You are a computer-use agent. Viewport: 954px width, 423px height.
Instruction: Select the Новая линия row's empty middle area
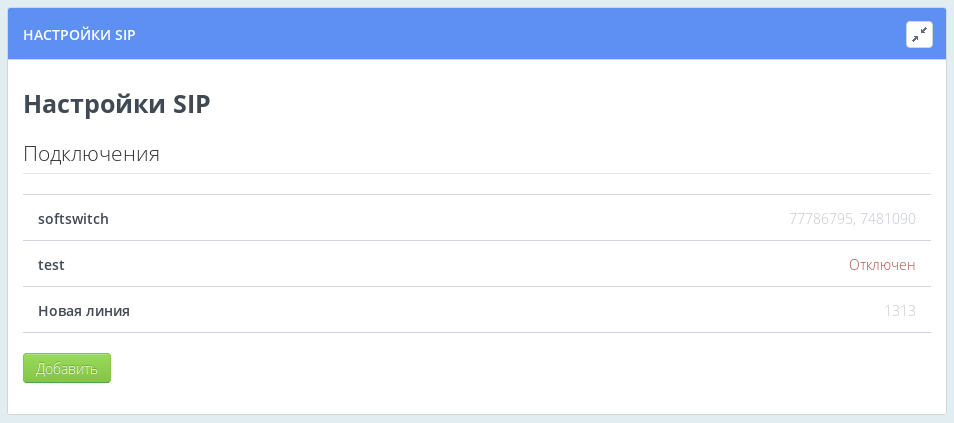click(450, 310)
